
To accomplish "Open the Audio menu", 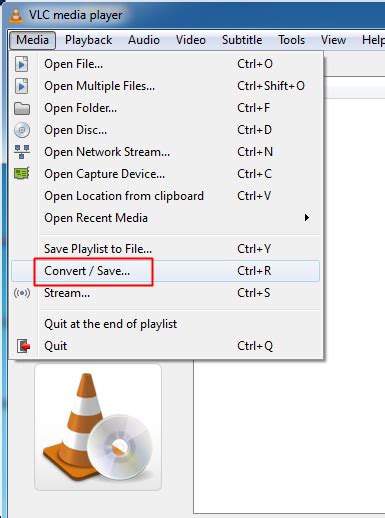I will point(144,40).
